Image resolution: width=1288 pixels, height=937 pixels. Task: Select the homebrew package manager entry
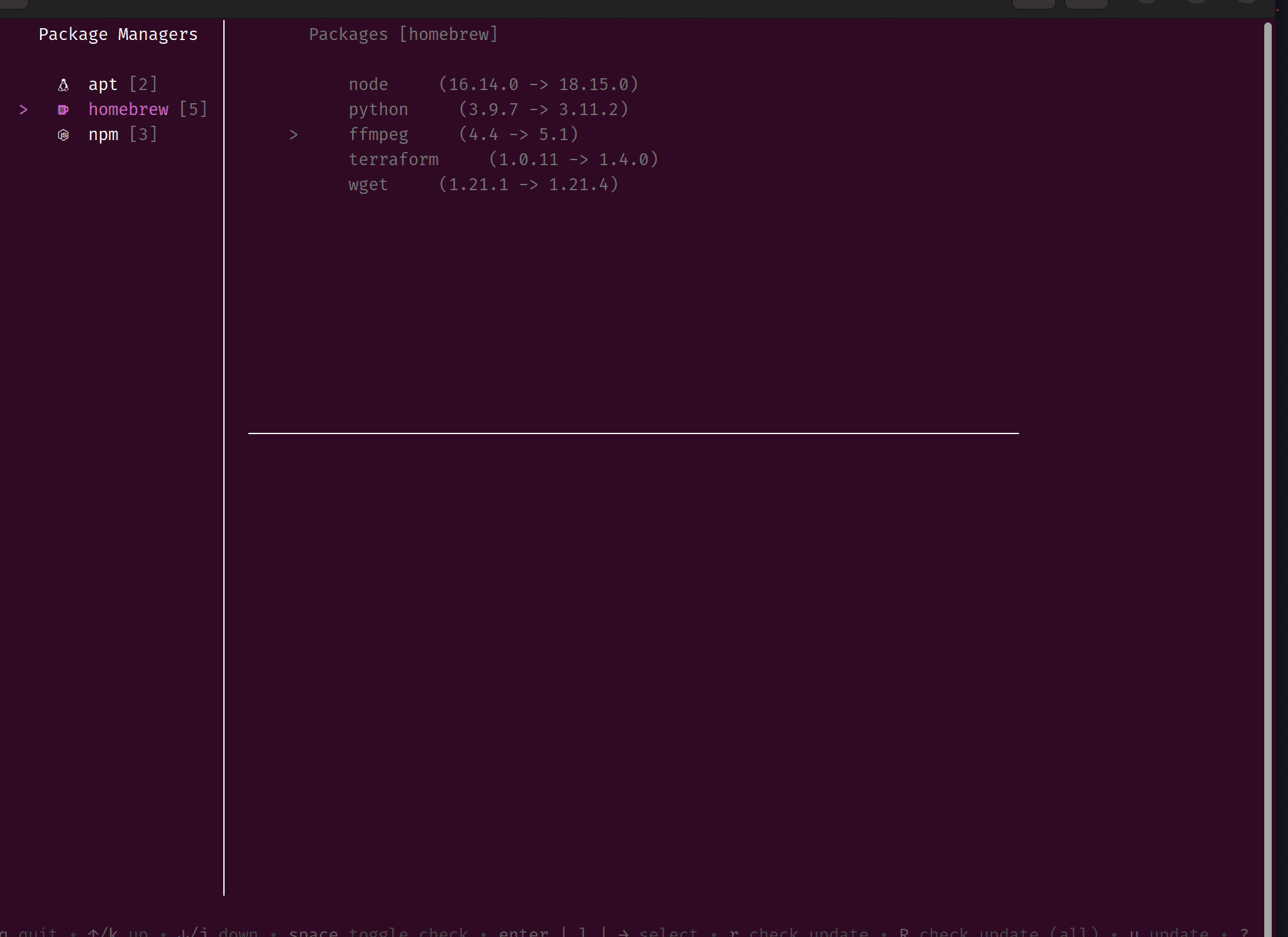128,109
